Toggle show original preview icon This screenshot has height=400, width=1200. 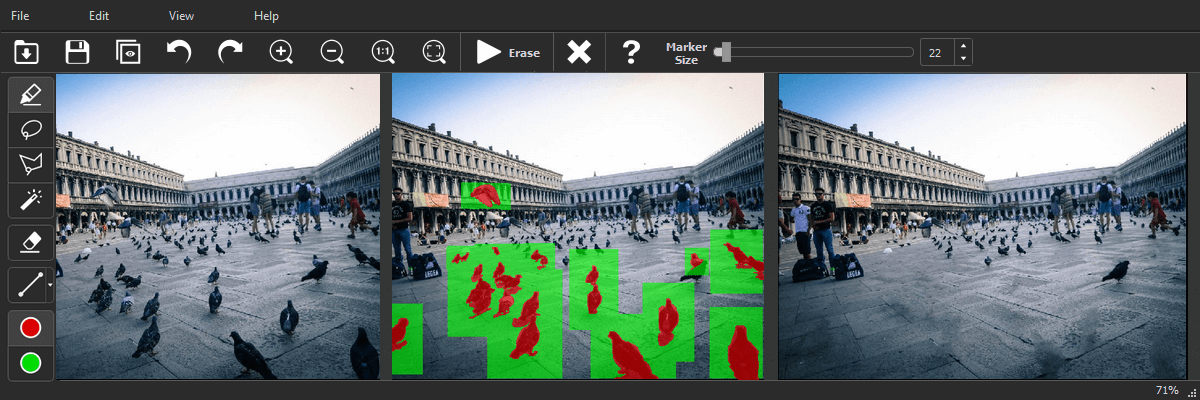128,52
